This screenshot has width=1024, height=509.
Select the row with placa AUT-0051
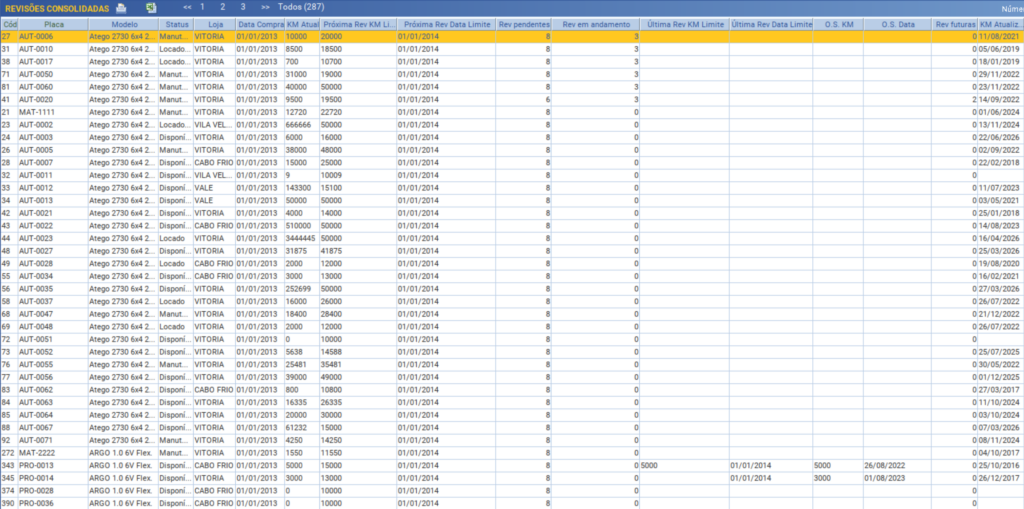tap(512, 340)
